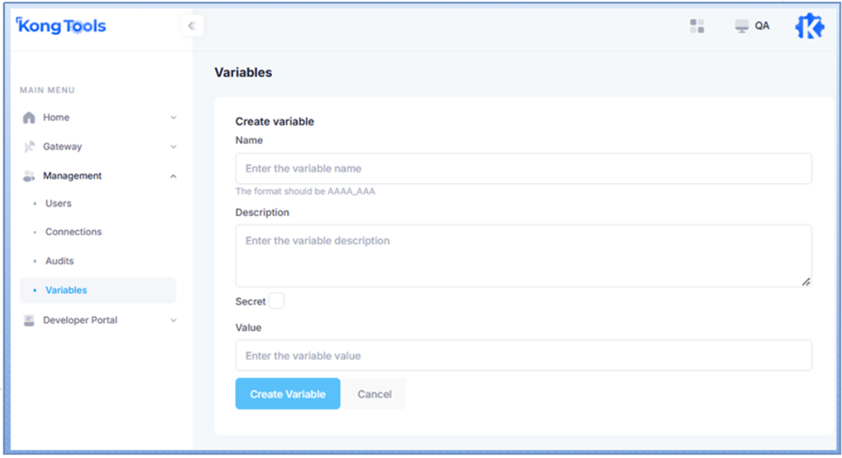This screenshot has width=842, height=458.
Task: Collapse the Management menu chevron
Action: tap(173, 176)
